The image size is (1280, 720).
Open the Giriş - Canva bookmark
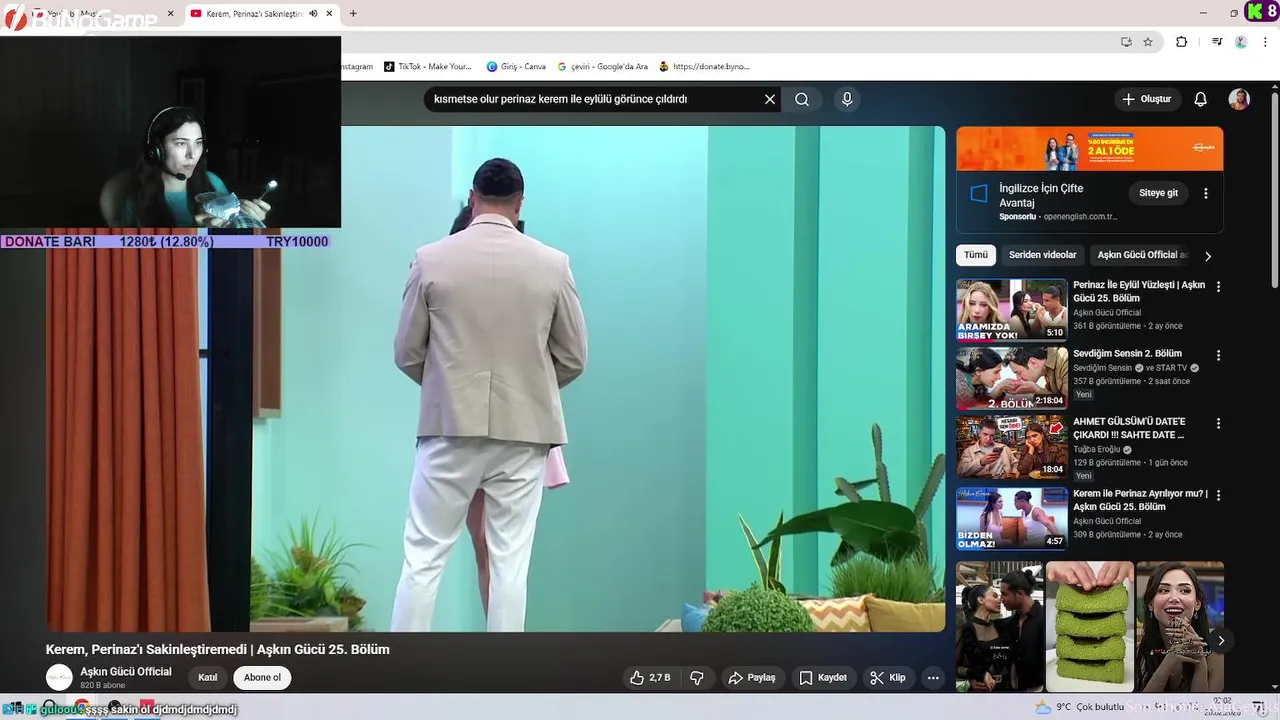[x=516, y=66]
